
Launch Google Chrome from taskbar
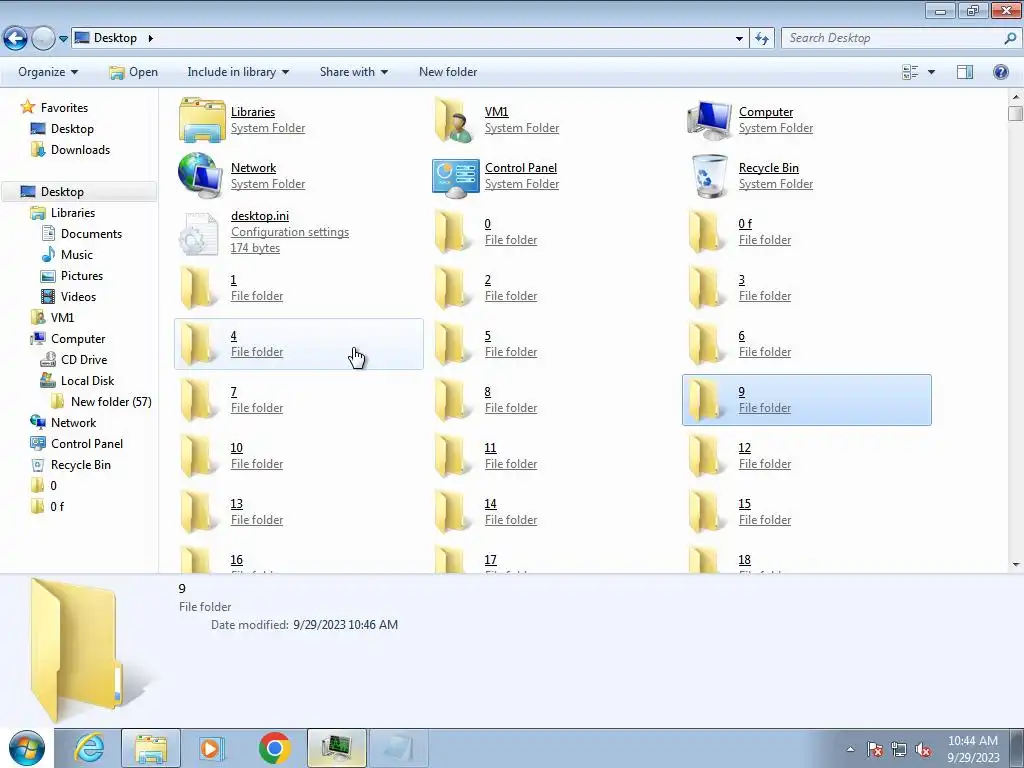coord(274,748)
